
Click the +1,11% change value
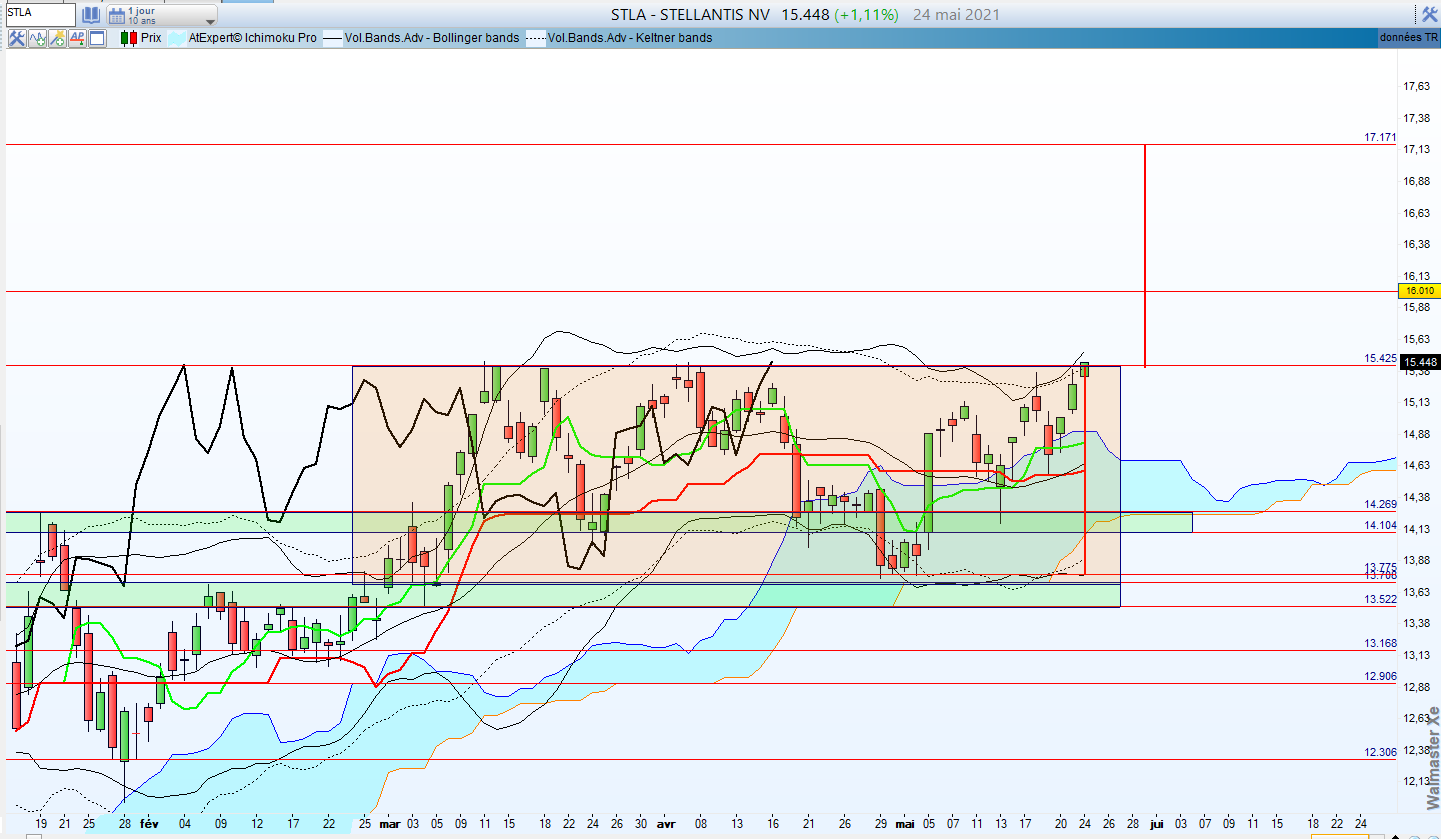pos(868,15)
